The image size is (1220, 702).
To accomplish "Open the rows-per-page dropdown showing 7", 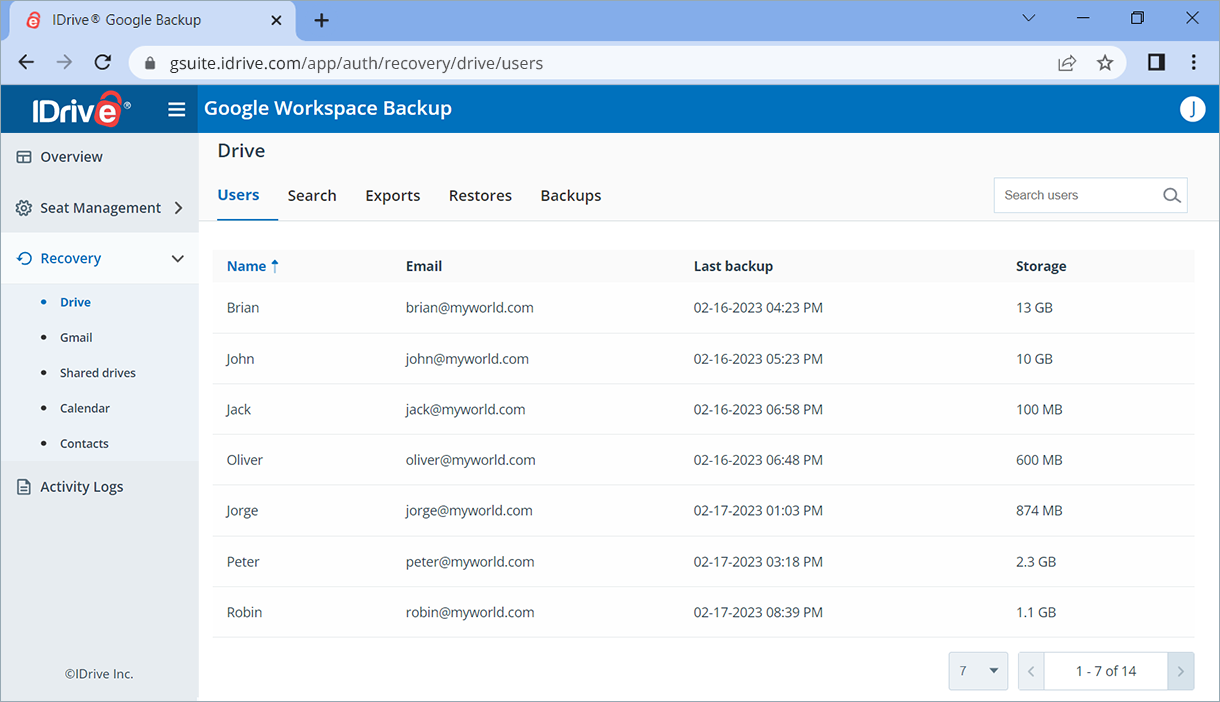I will point(977,671).
